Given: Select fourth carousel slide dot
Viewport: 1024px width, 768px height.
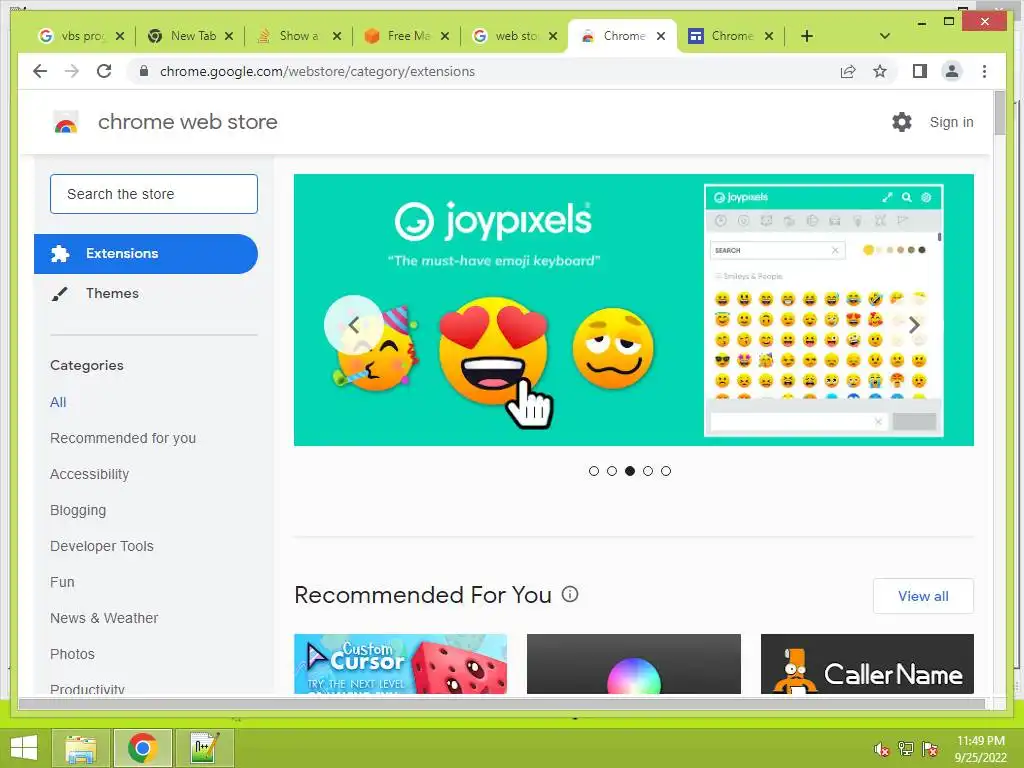Looking at the screenshot, I should [648, 471].
